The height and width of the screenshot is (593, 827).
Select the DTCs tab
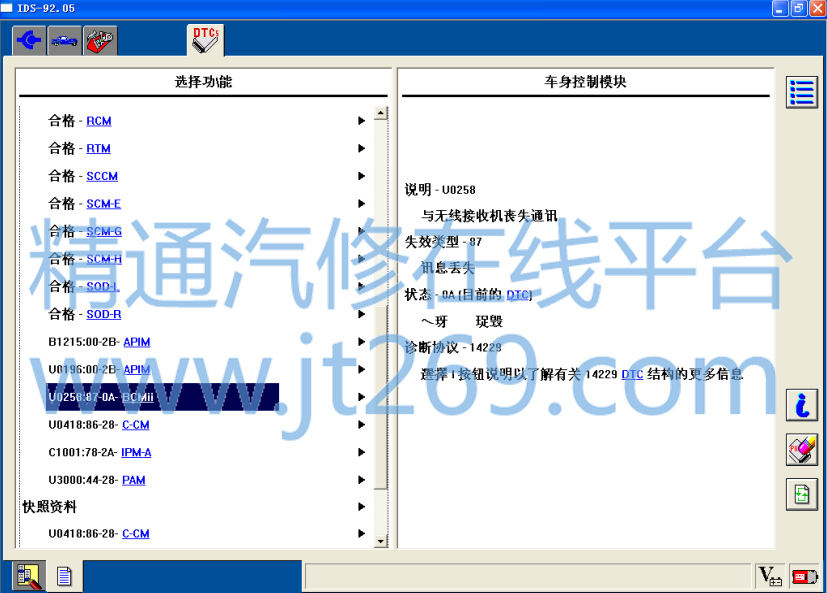tap(206, 40)
